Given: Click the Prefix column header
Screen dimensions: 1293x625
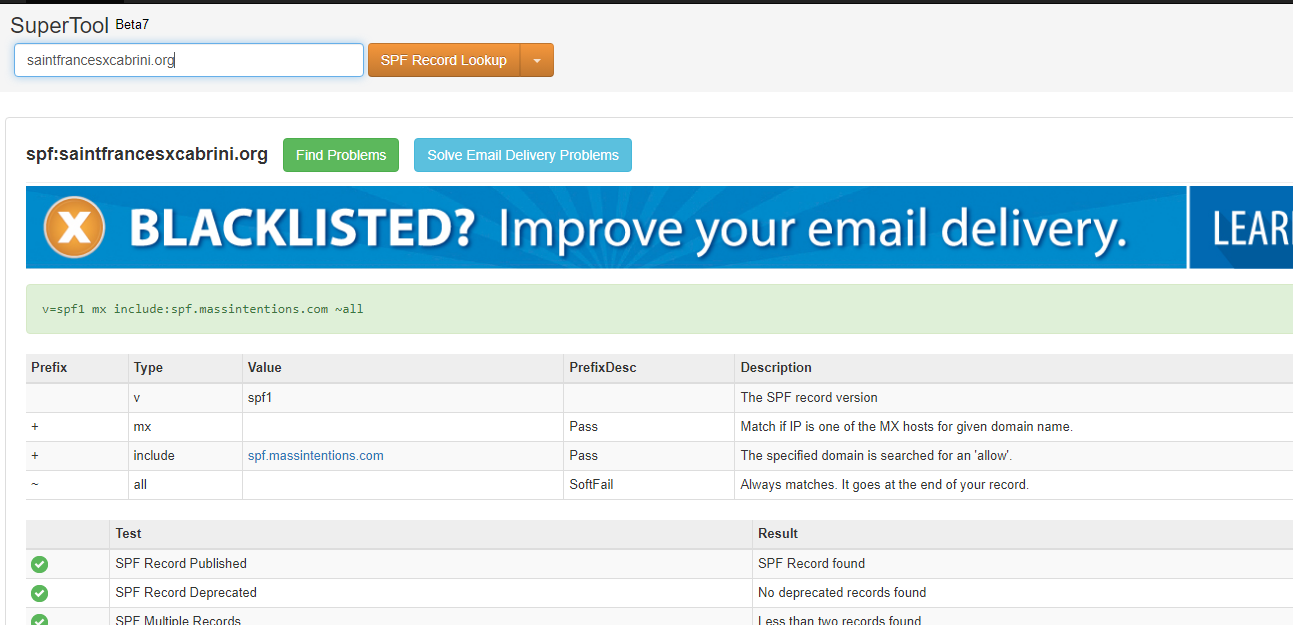Looking at the screenshot, I should [49, 368].
